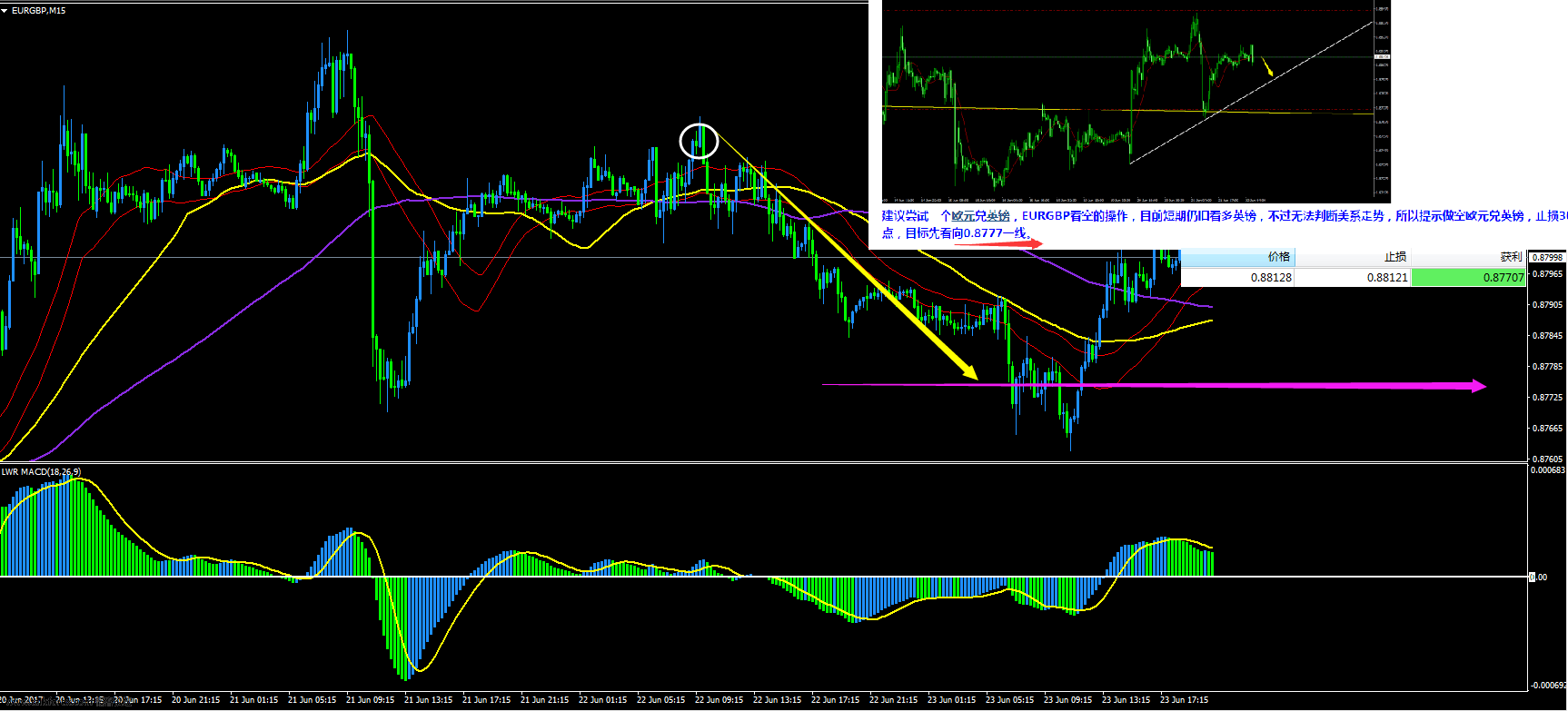Click time axis label 23 Jun 17:15
1568x711 pixels.
click(x=1184, y=700)
